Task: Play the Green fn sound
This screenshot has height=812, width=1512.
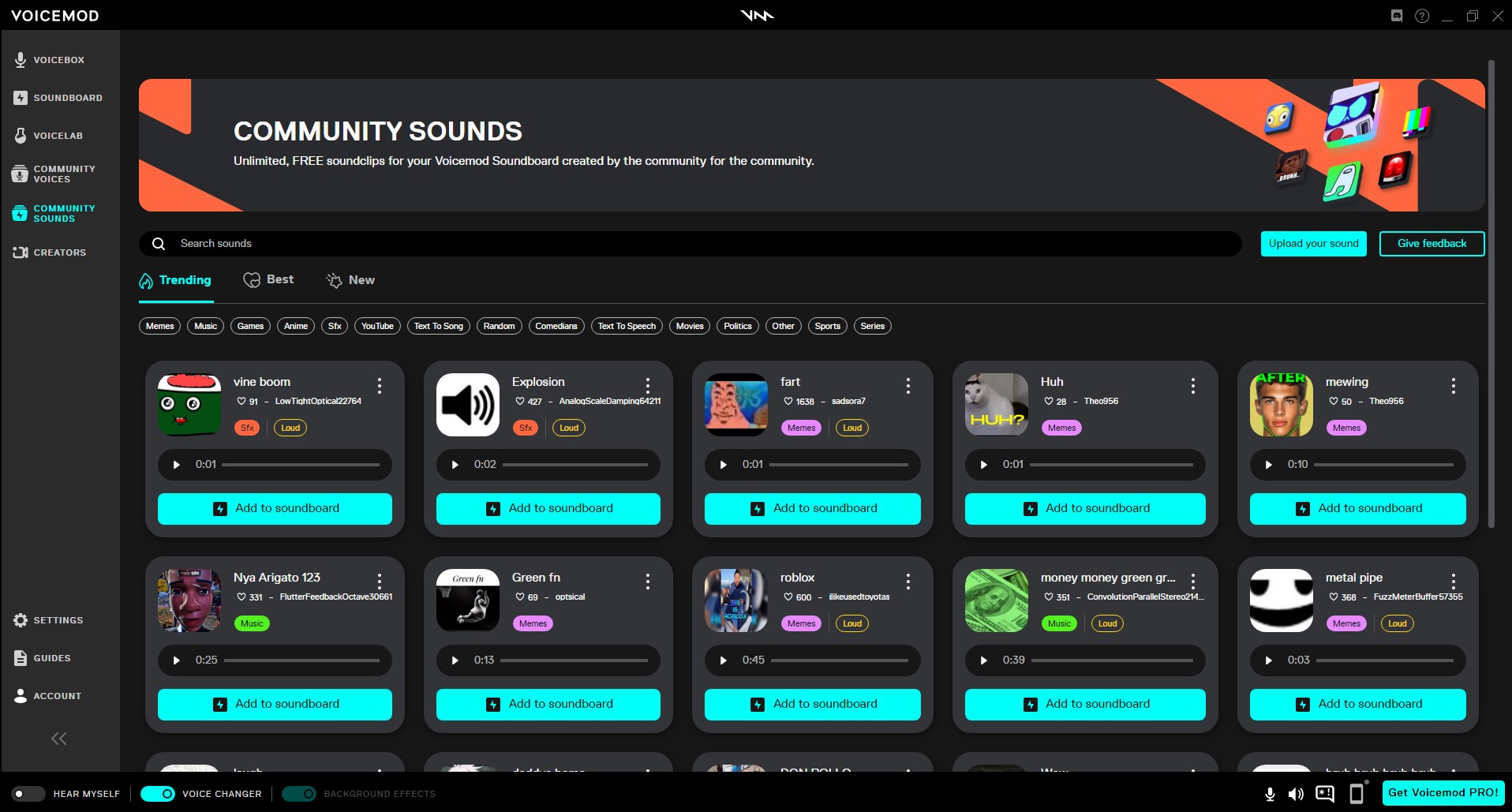Action: click(455, 660)
